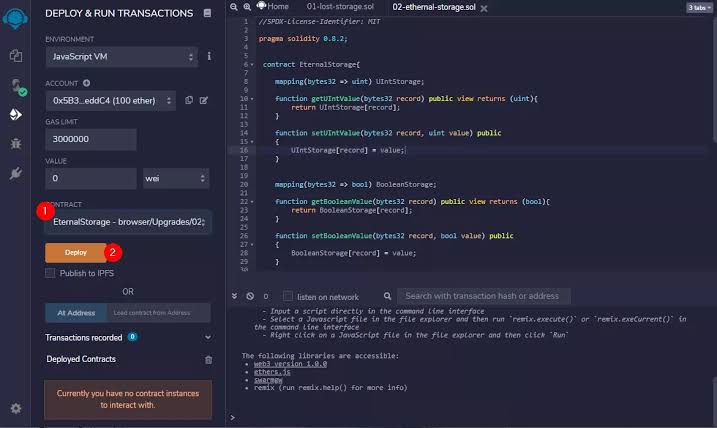
Task: Click the orange Deploy button
Action: click(75, 252)
